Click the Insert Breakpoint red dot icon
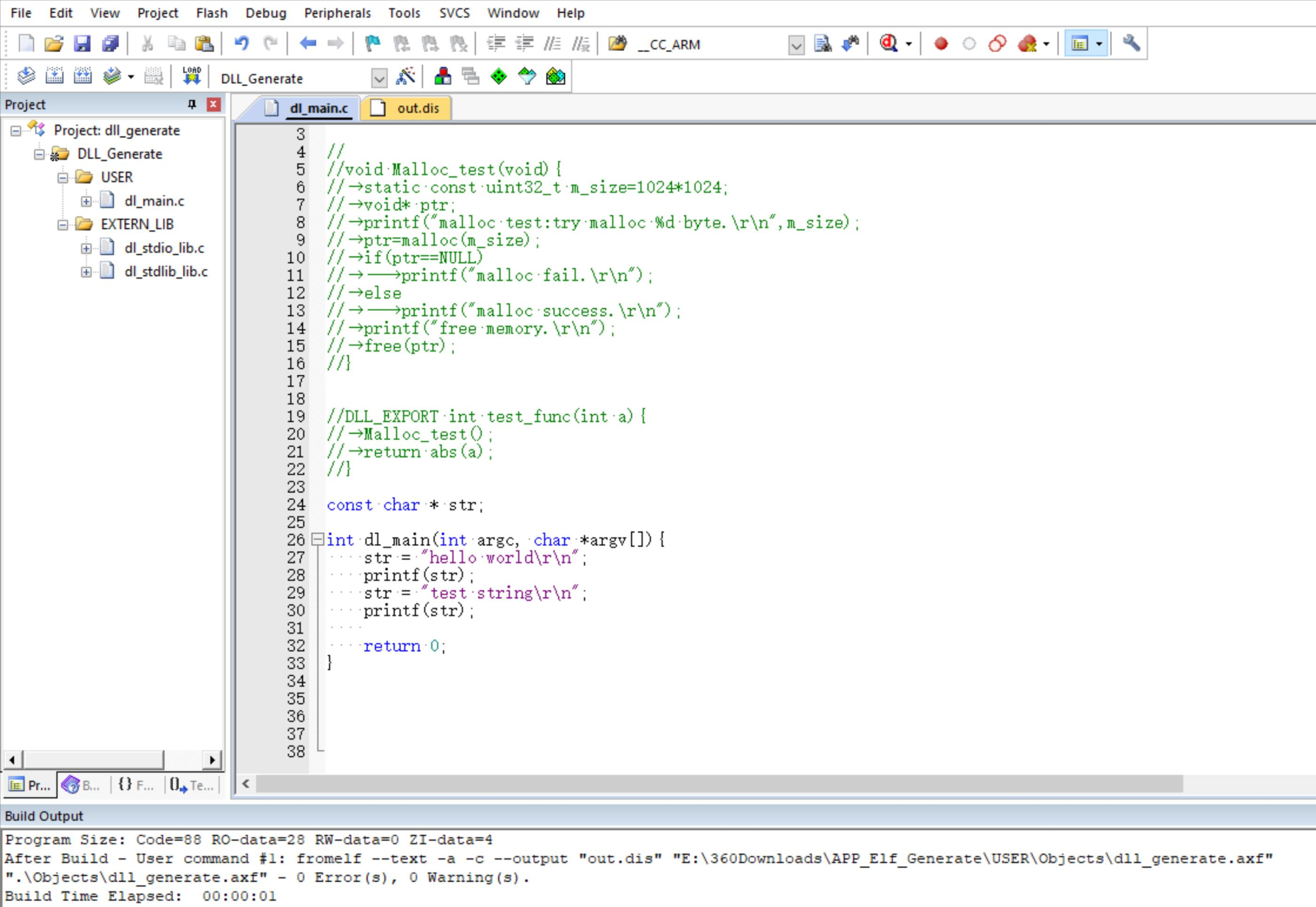The width and height of the screenshot is (1316, 907). [940, 44]
